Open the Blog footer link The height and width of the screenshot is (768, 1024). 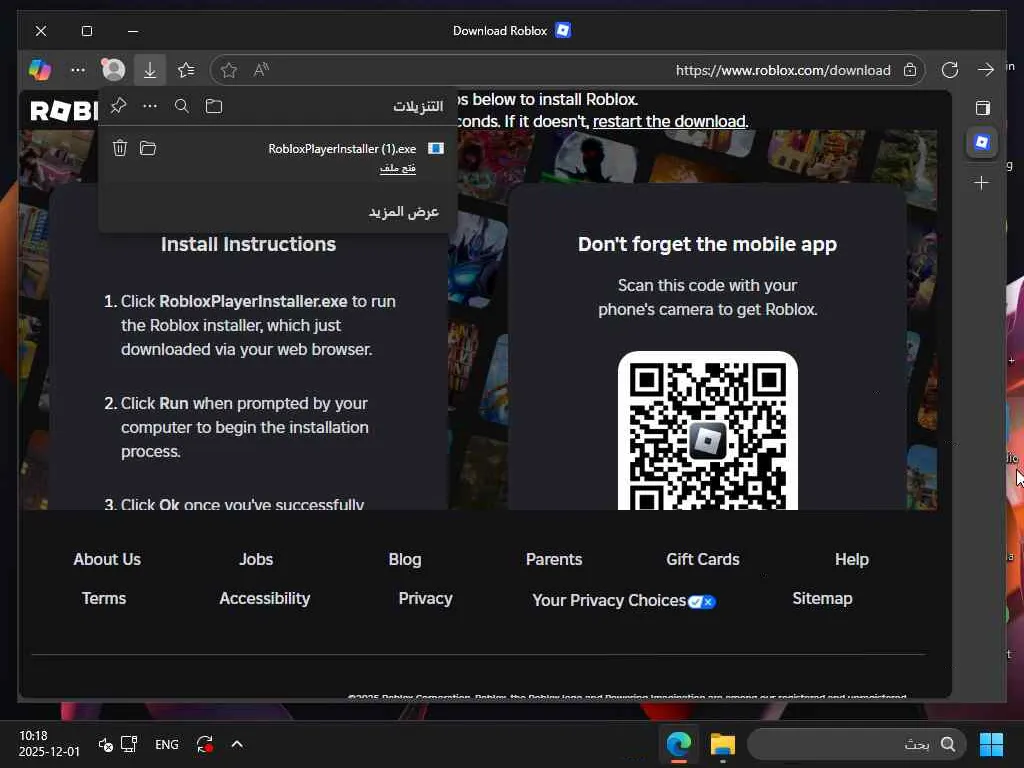tap(405, 560)
